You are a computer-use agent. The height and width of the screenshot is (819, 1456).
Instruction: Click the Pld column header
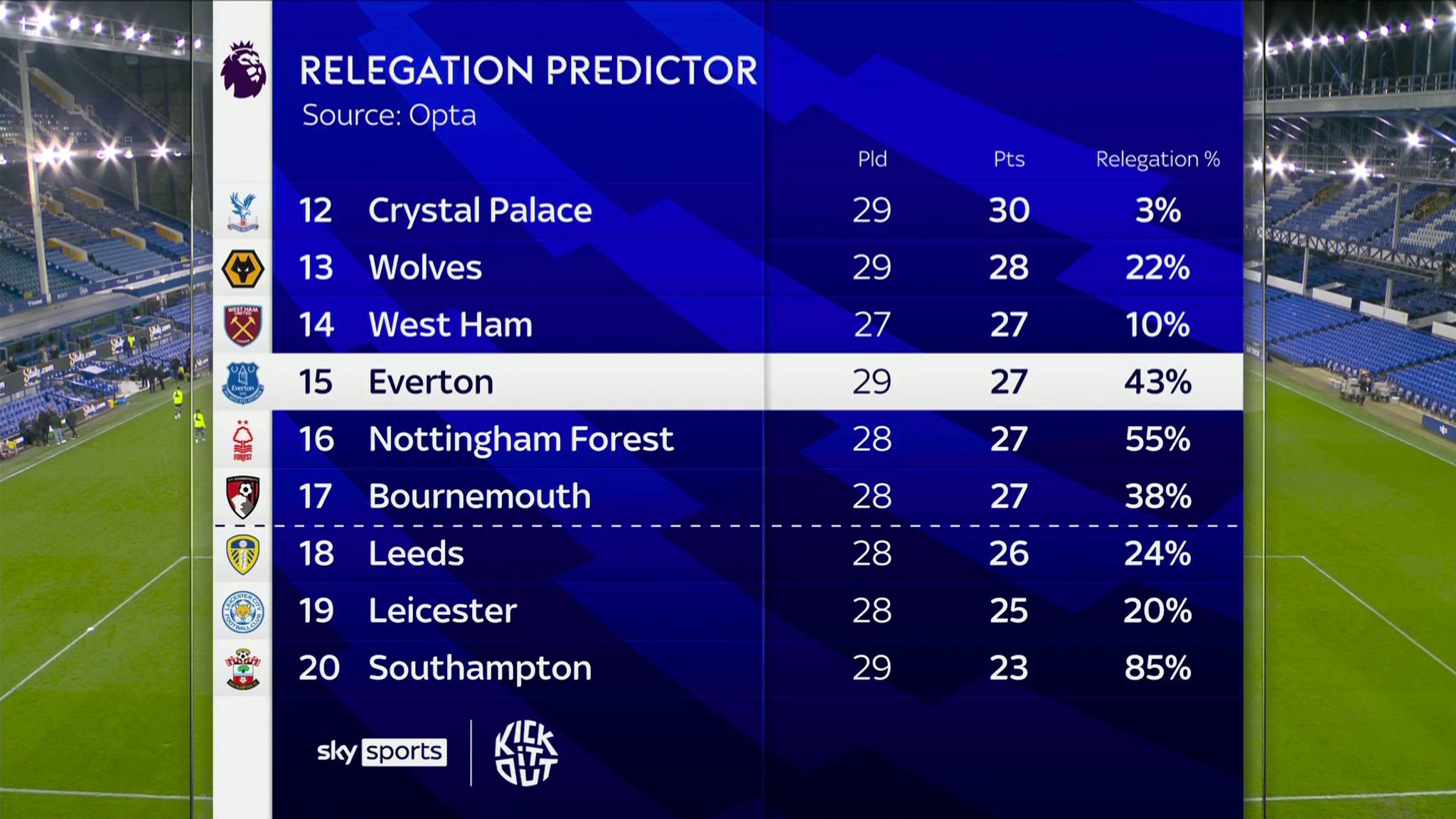point(872,159)
